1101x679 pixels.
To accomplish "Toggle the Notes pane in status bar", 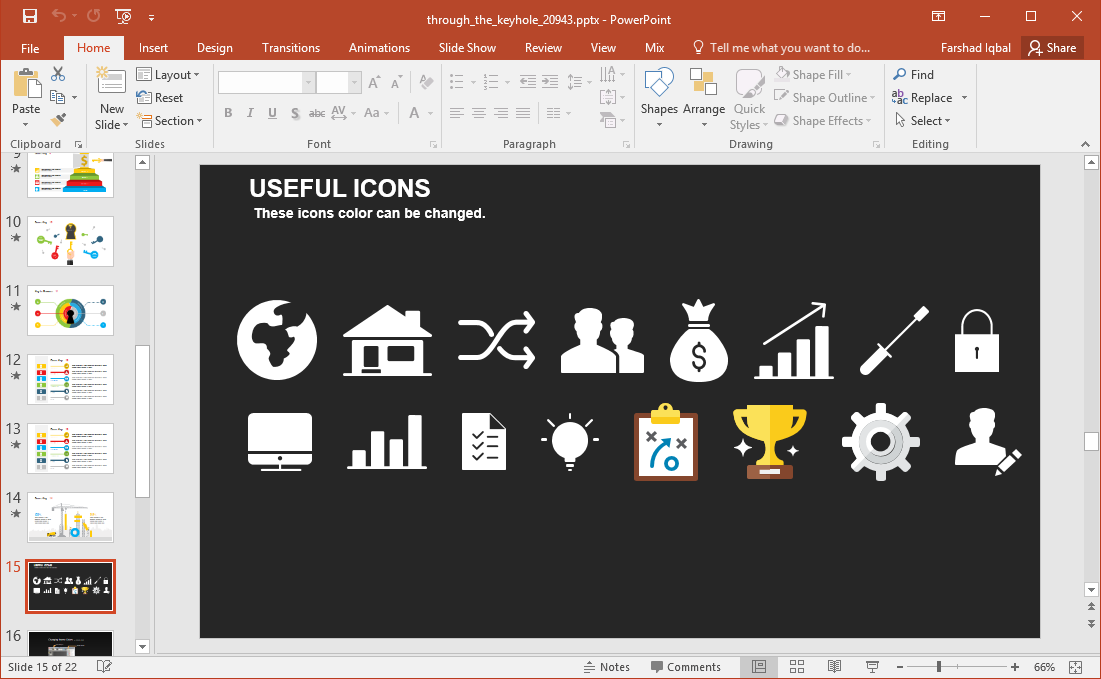I will point(606,667).
